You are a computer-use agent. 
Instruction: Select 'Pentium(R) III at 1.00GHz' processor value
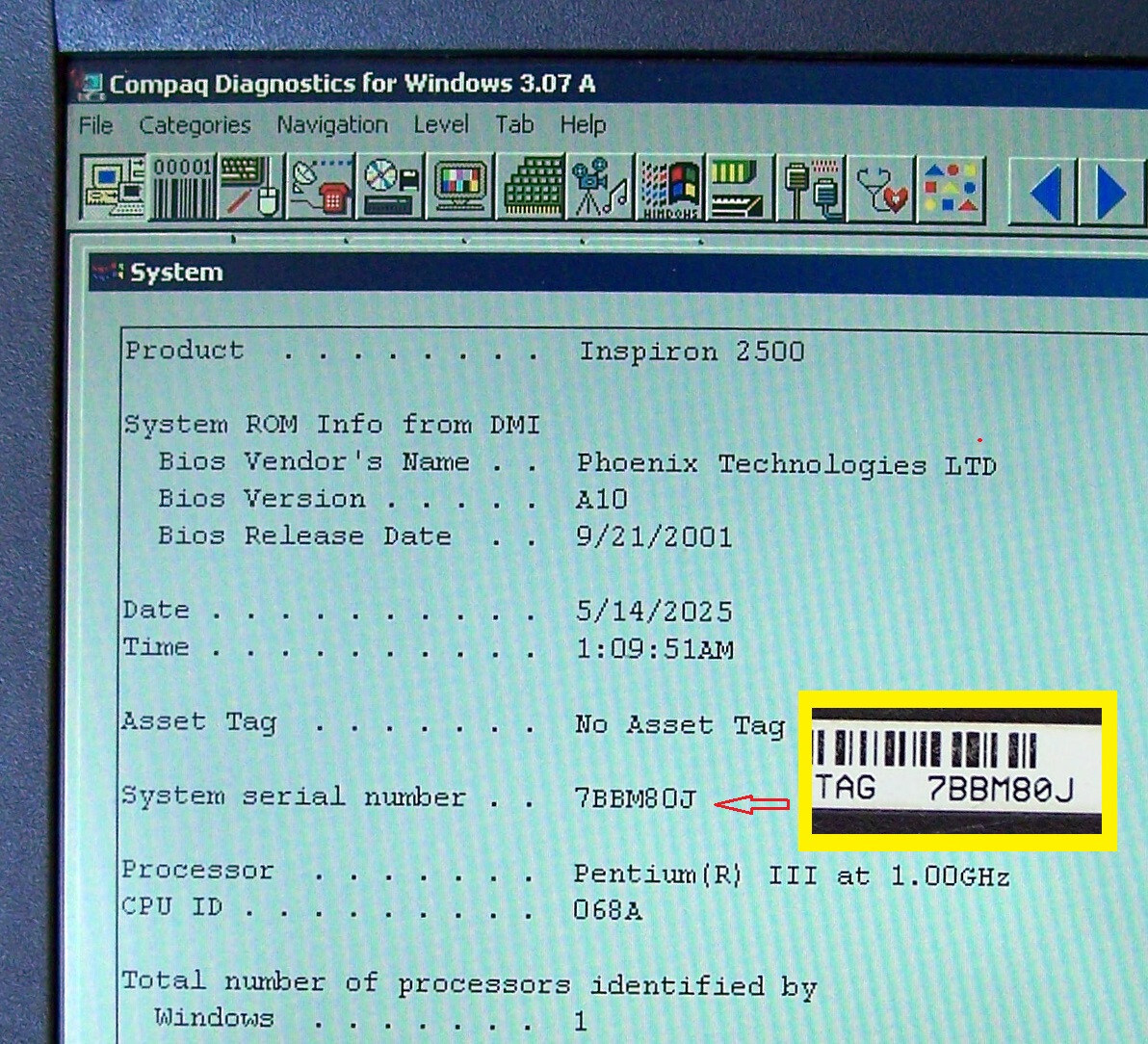point(792,874)
